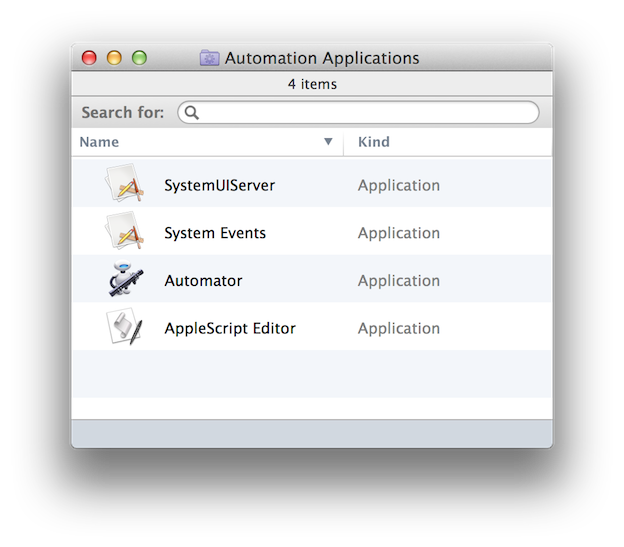Zoom the window with the green button
Image resolution: width=624 pixels, height=547 pixels.
[139, 58]
